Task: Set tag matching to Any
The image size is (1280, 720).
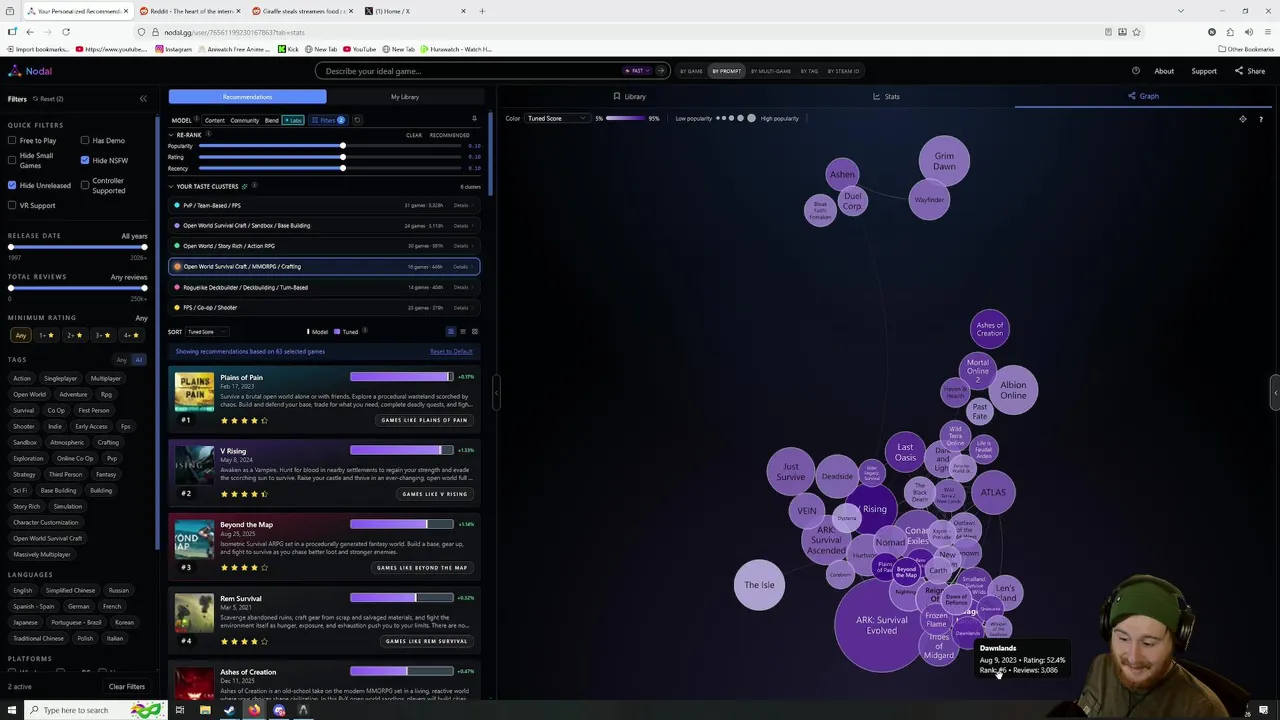Action: point(122,360)
